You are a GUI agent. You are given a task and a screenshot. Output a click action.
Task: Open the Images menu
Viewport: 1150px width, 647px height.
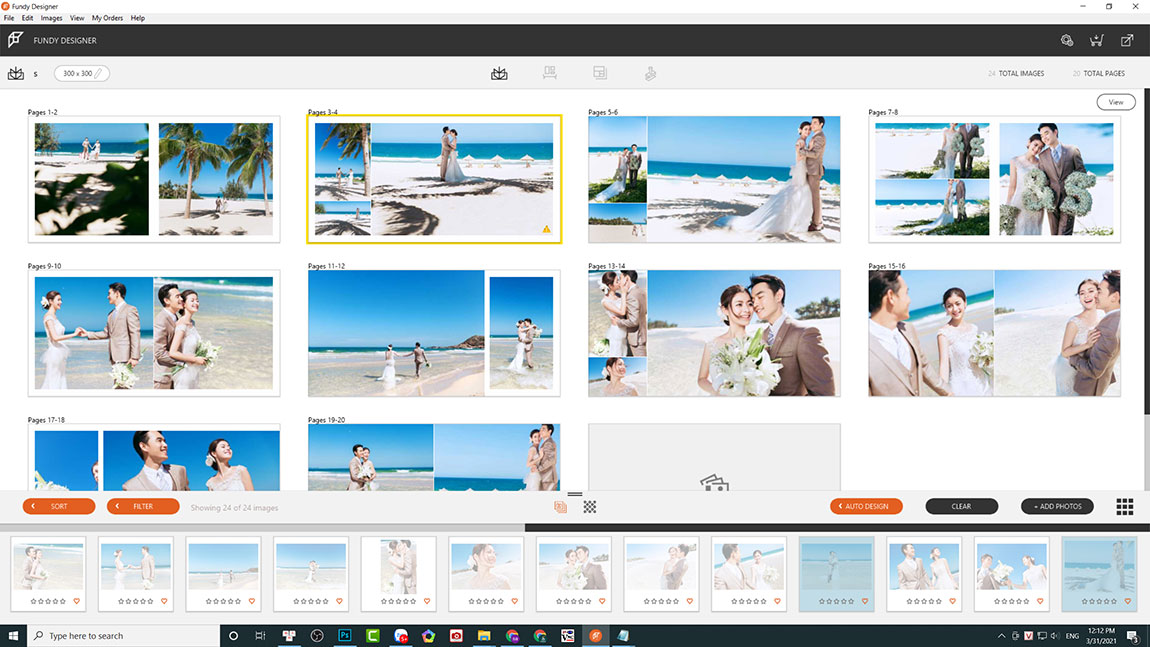click(51, 18)
